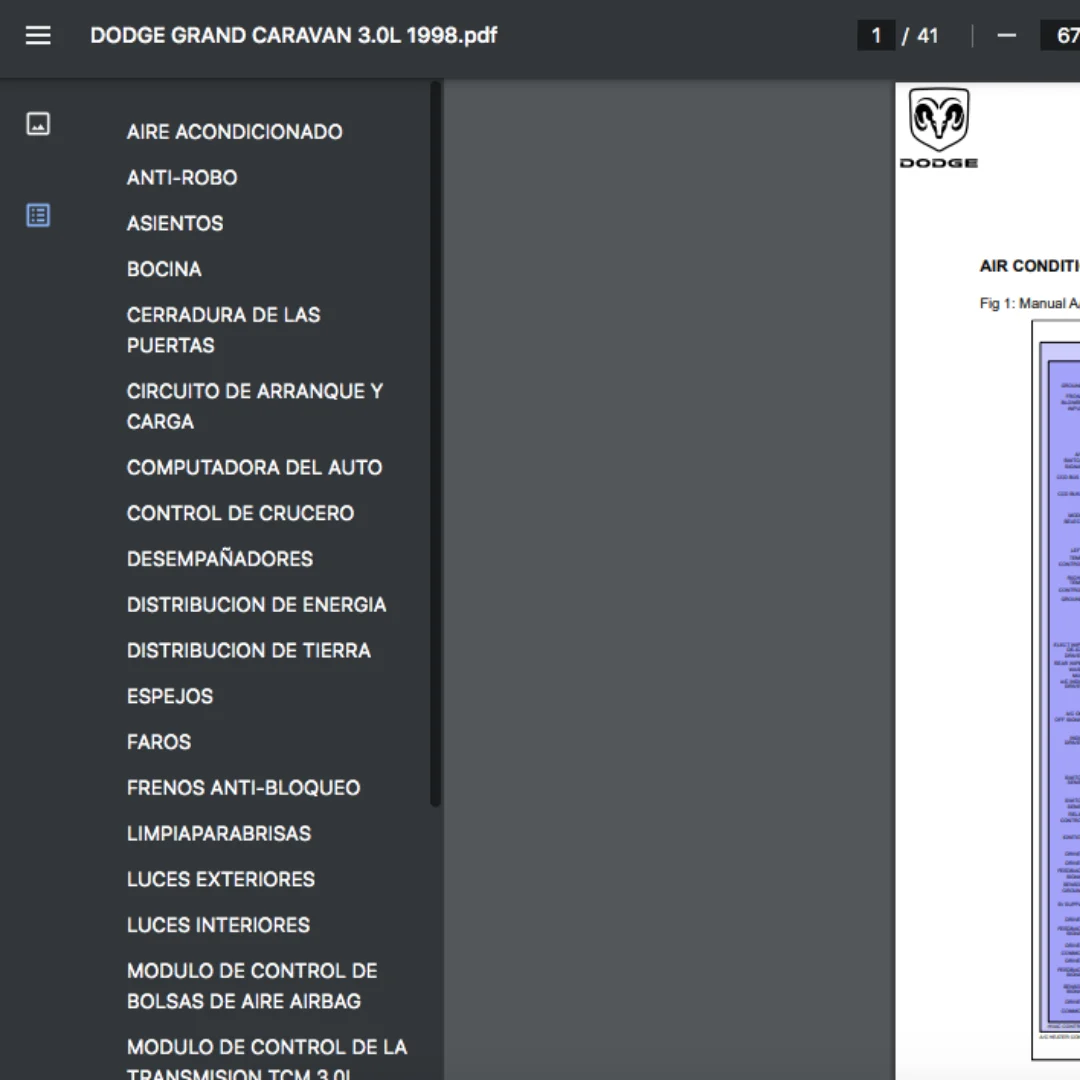Click total page count 41 text

pyautogui.click(x=928, y=35)
